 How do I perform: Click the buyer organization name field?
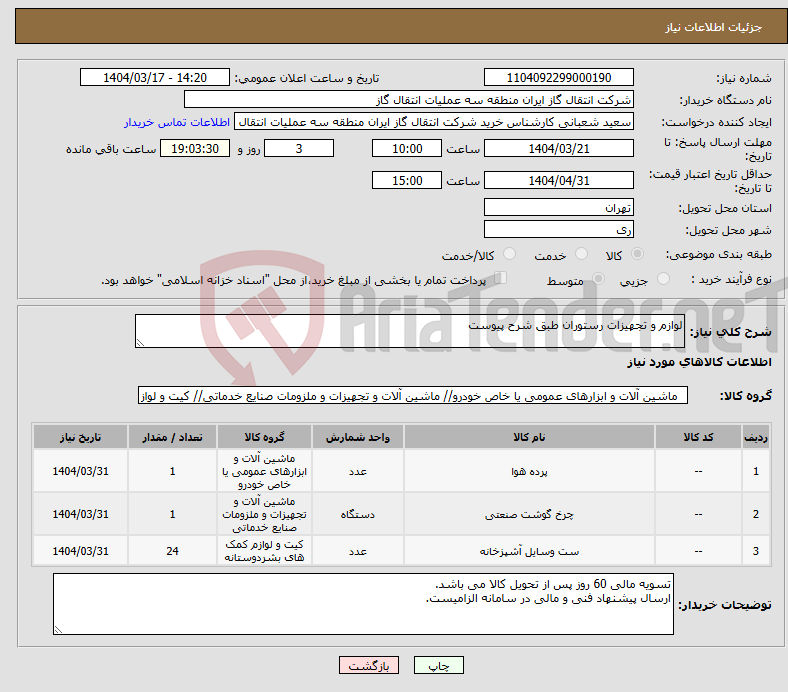[x=409, y=100]
